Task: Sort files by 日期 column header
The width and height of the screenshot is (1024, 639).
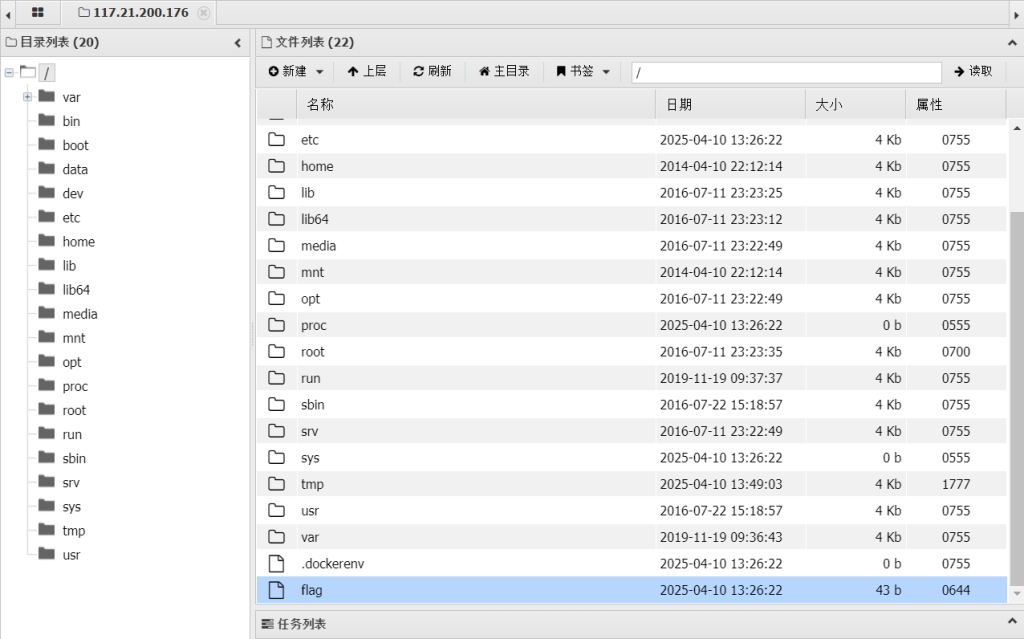Action: pyautogui.click(x=731, y=105)
